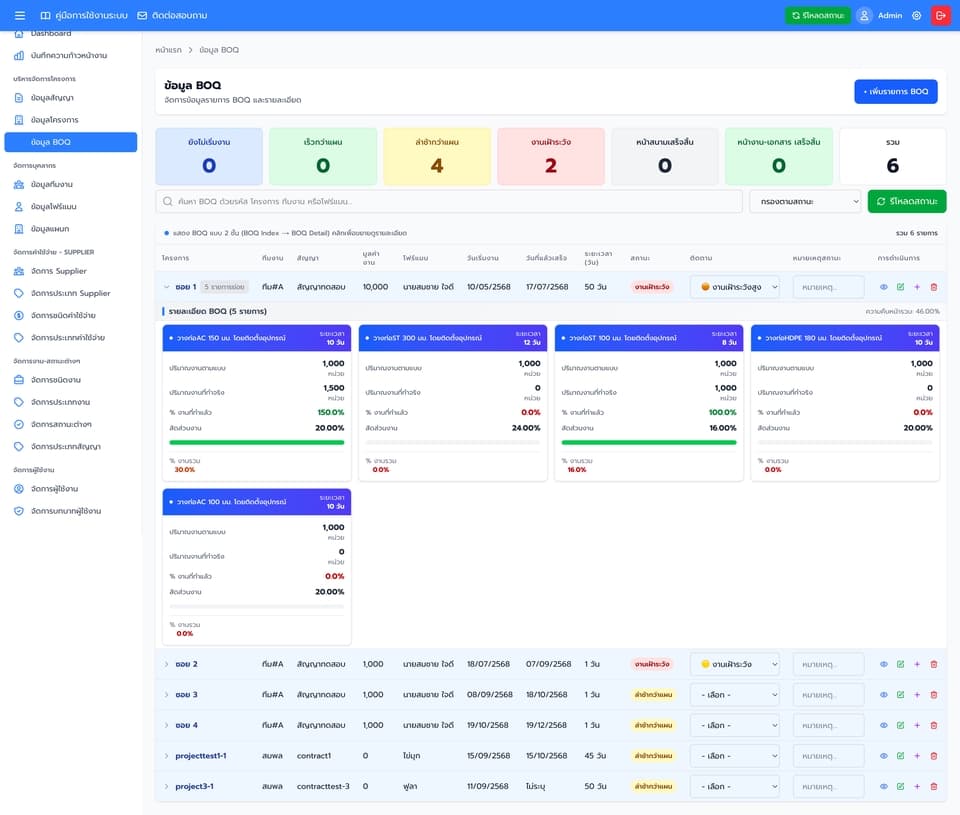Click the note field in งวด 2 row
Image resolution: width=960 pixels, height=815 pixels.
pyautogui.click(x=828, y=664)
